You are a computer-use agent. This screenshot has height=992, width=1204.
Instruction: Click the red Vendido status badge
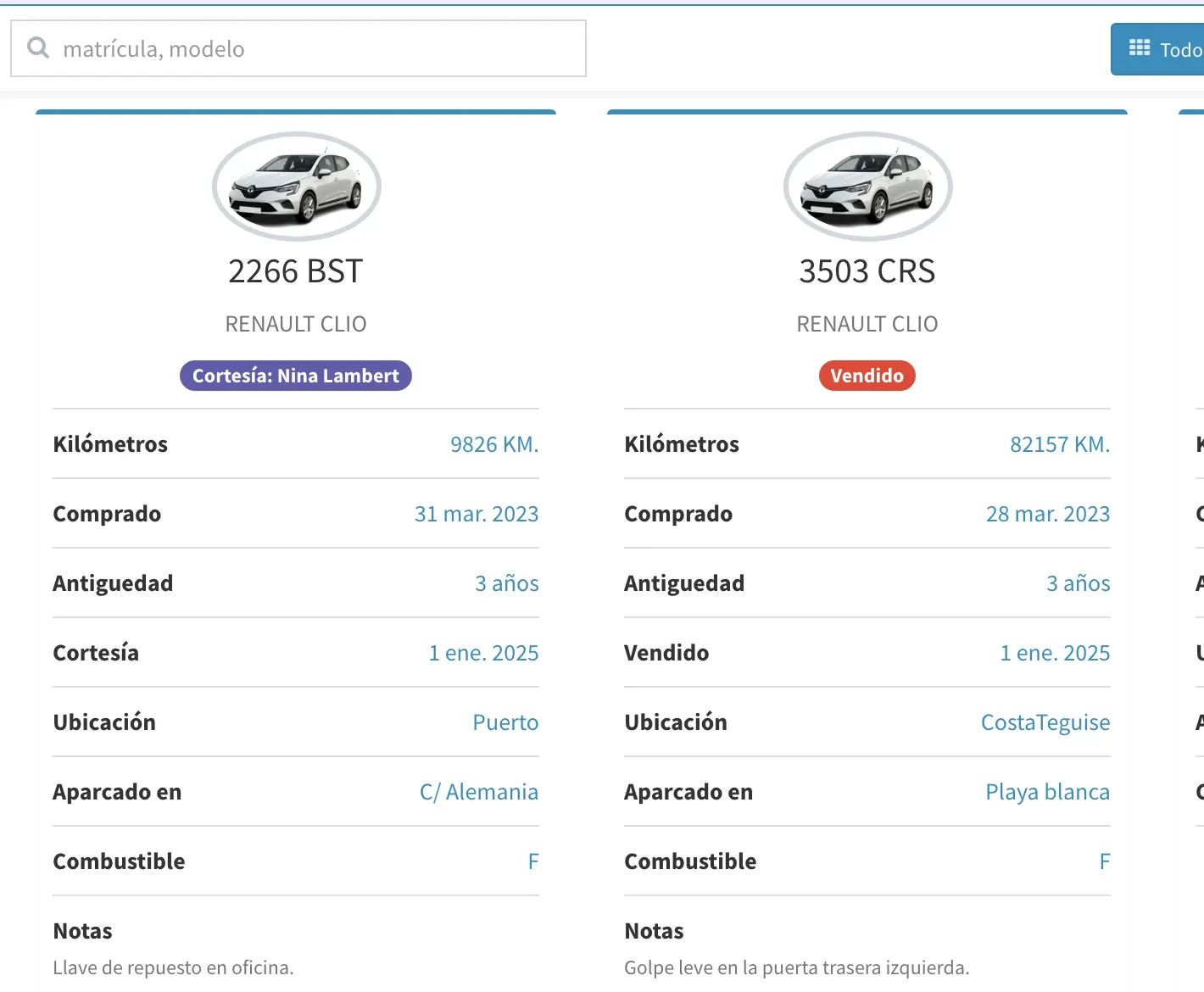(867, 376)
